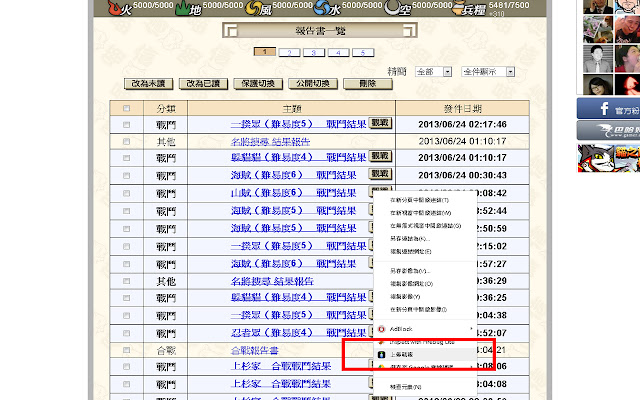Click the sky (空) resource icon
The height and width of the screenshot is (400, 640).
[398, 8]
